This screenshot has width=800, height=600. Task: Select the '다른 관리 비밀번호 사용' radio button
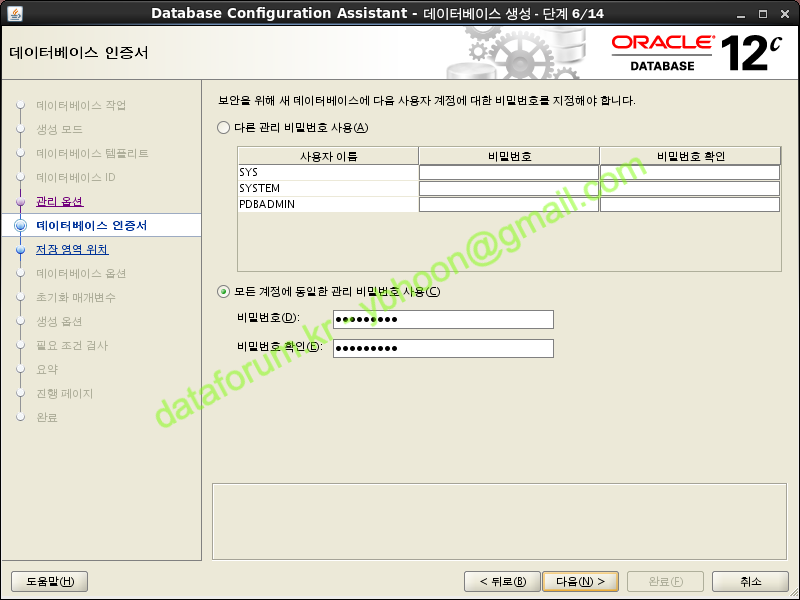click(x=223, y=127)
